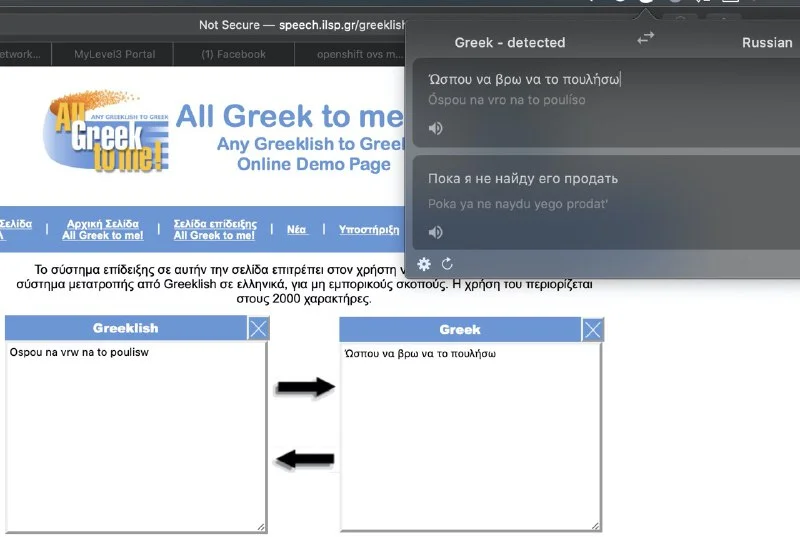Clear the Greek box with its X icon

click(593, 329)
